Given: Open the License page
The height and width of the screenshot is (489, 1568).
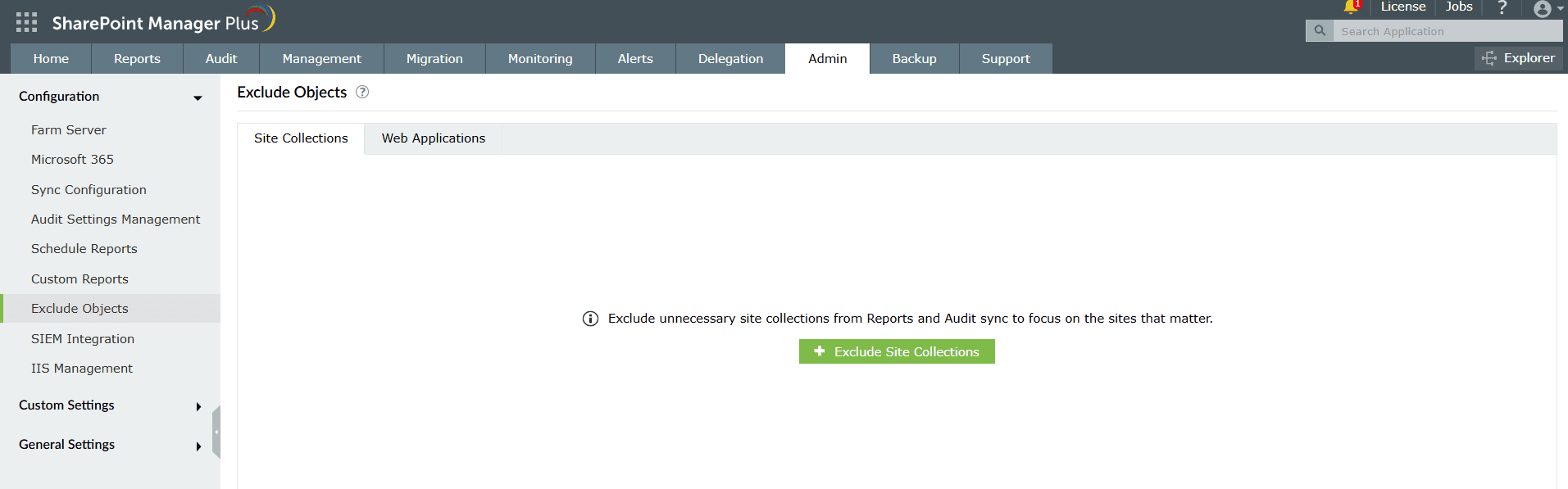Looking at the screenshot, I should pos(1402,7).
